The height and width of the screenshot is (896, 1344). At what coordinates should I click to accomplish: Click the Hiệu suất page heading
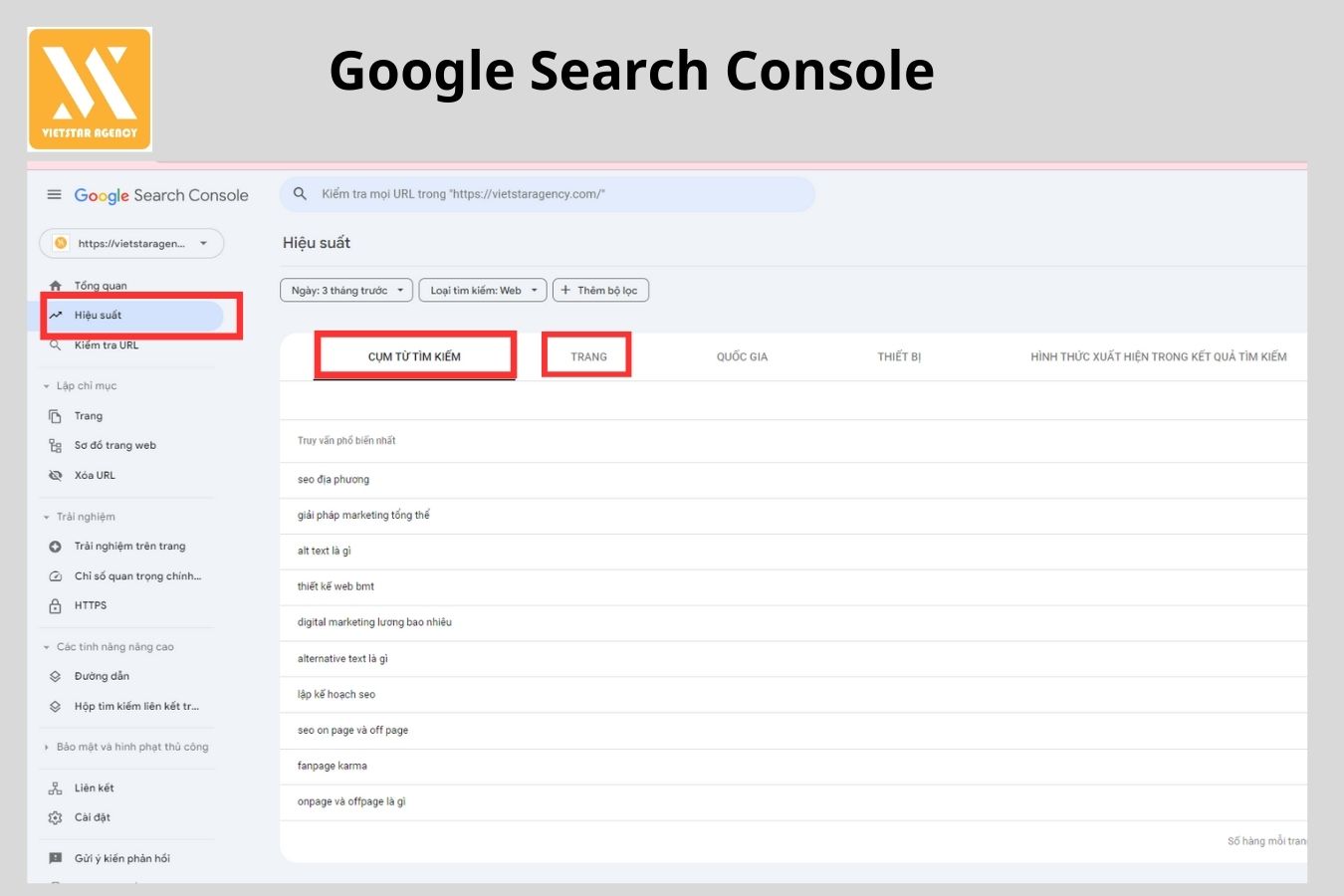click(x=317, y=243)
